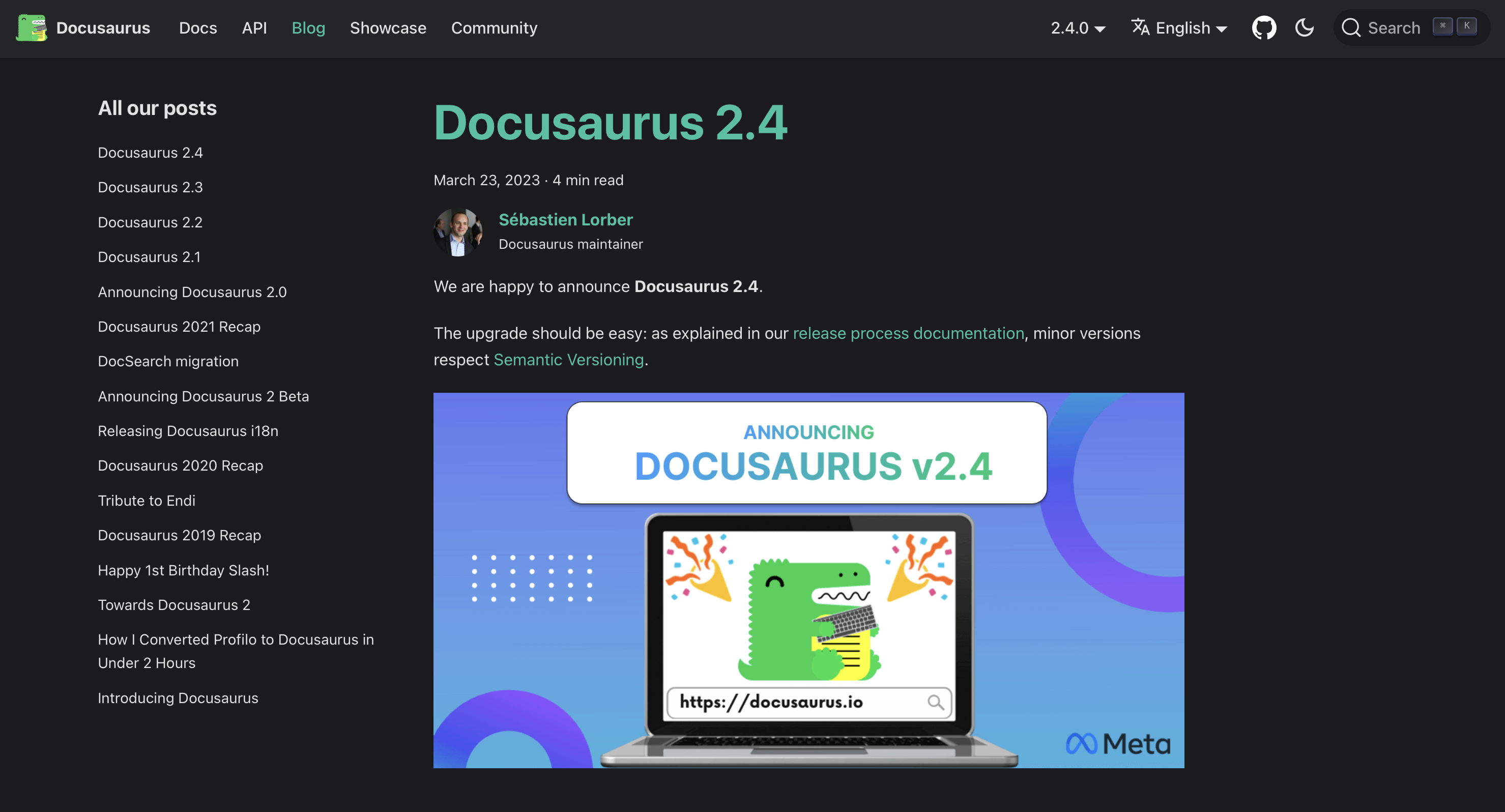Open the 2.4.0 version dropdown

click(x=1078, y=28)
